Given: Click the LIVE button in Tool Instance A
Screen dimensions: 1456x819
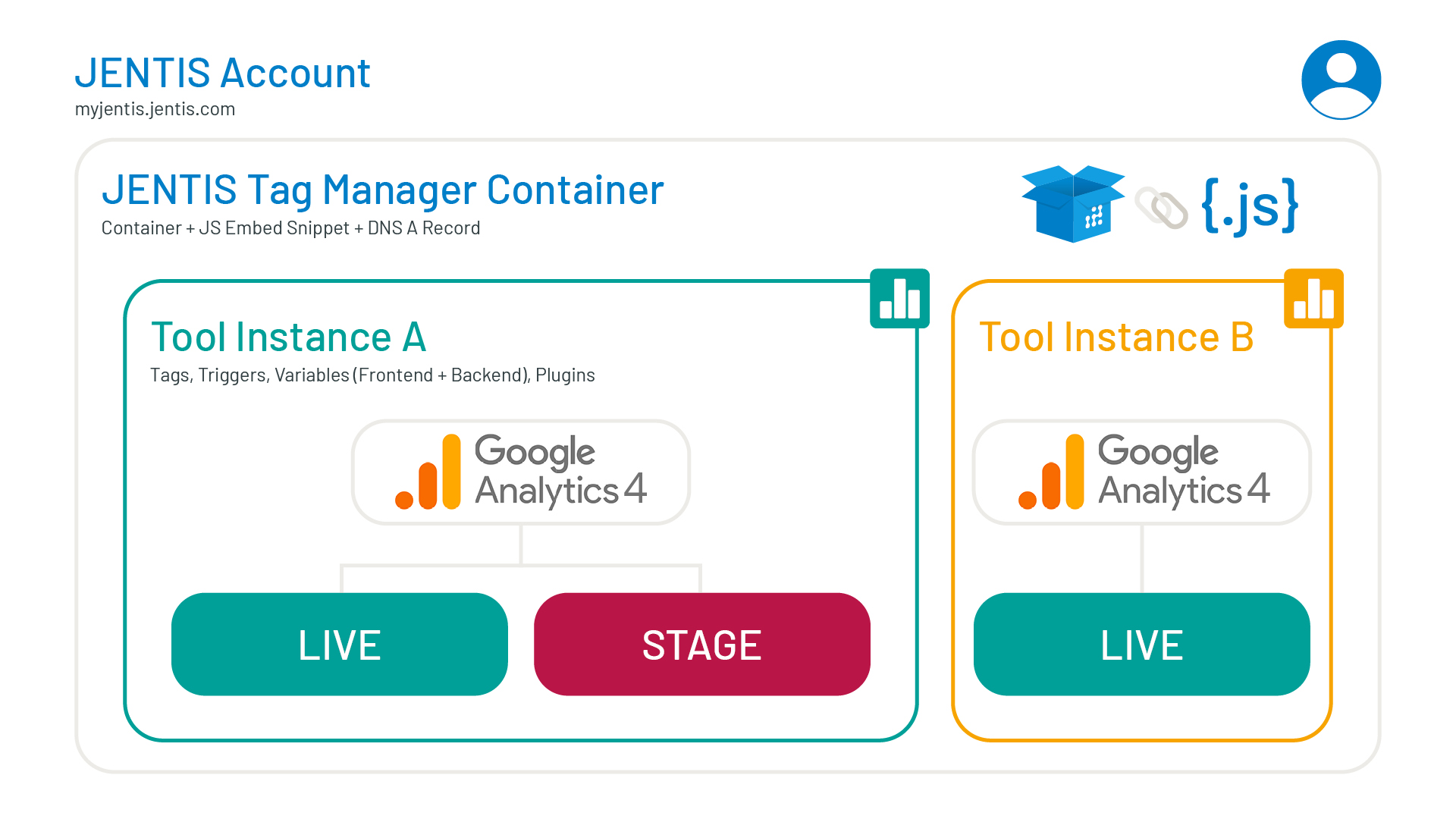Looking at the screenshot, I should click(340, 644).
